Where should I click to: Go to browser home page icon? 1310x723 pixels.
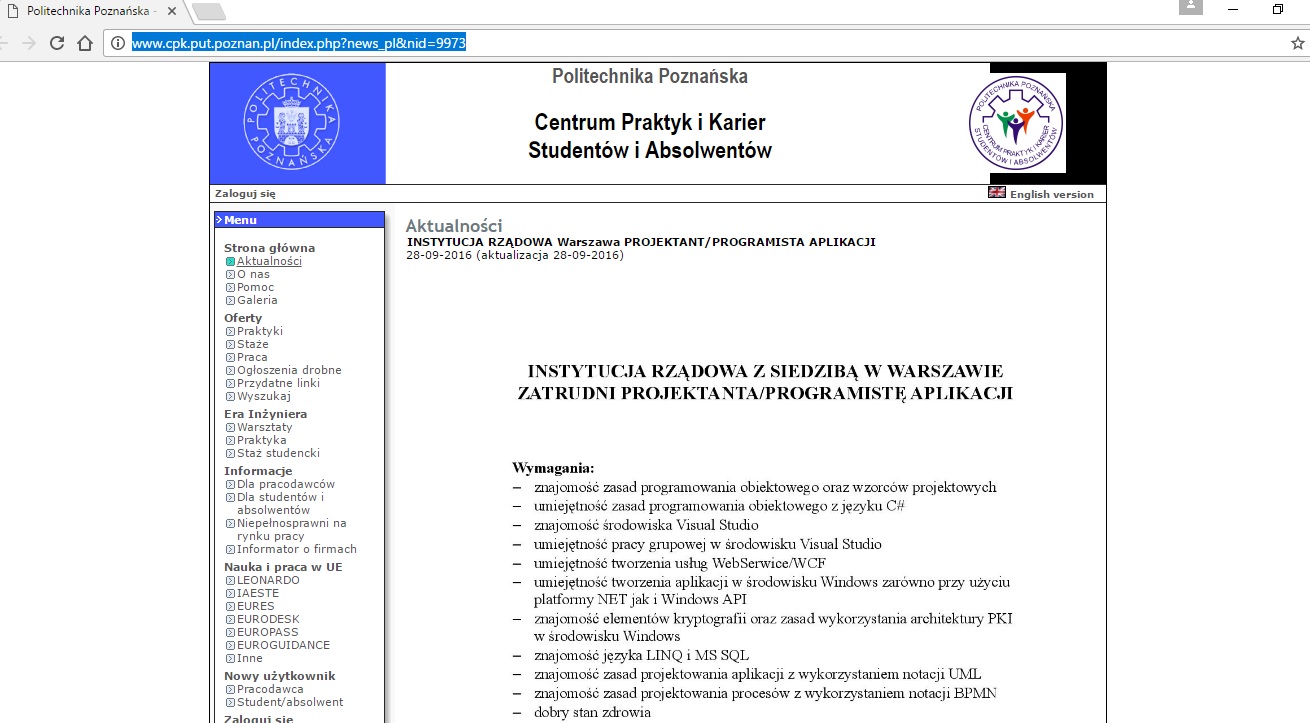pyautogui.click(x=85, y=43)
